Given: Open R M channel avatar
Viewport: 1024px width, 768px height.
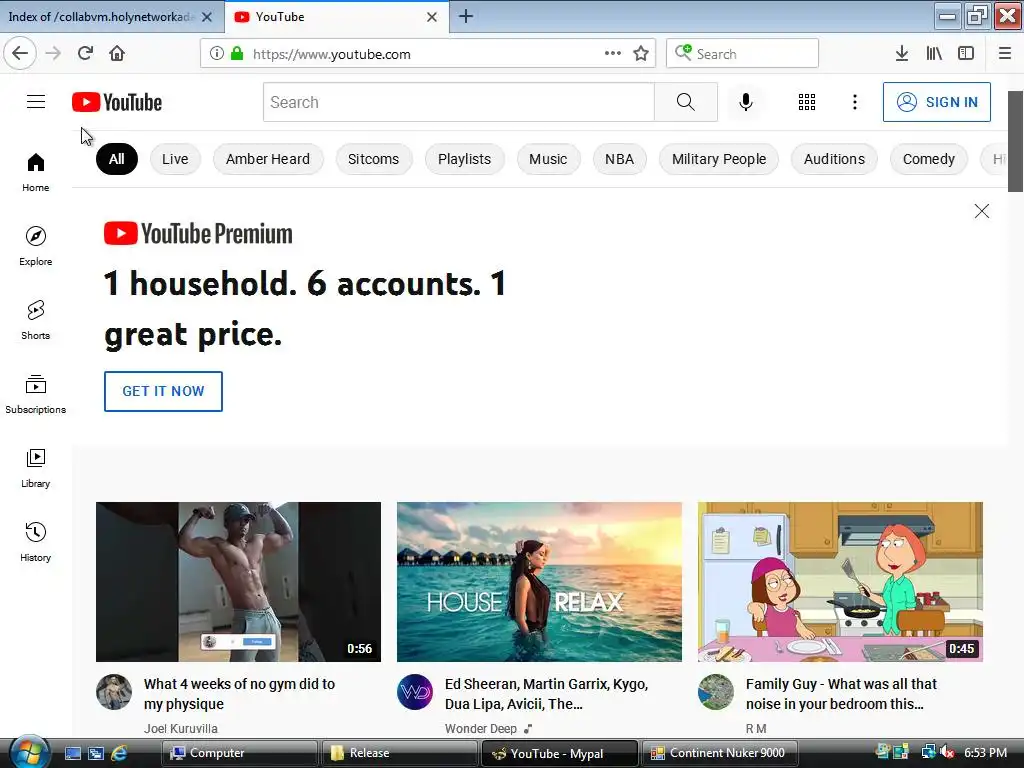Looking at the screenshot, I should click(x=716, y=692).
